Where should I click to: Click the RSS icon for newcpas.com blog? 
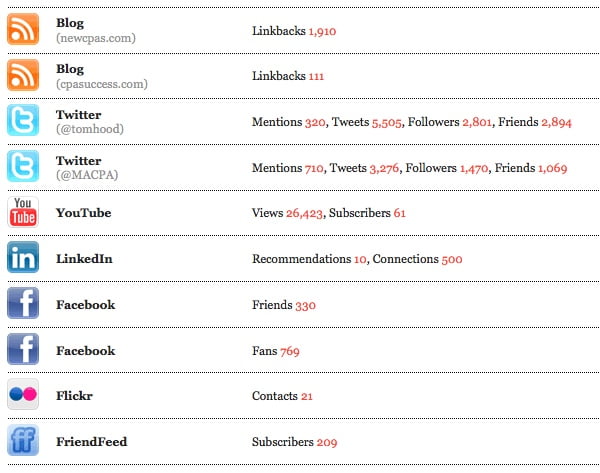click(x=23, y=30)
